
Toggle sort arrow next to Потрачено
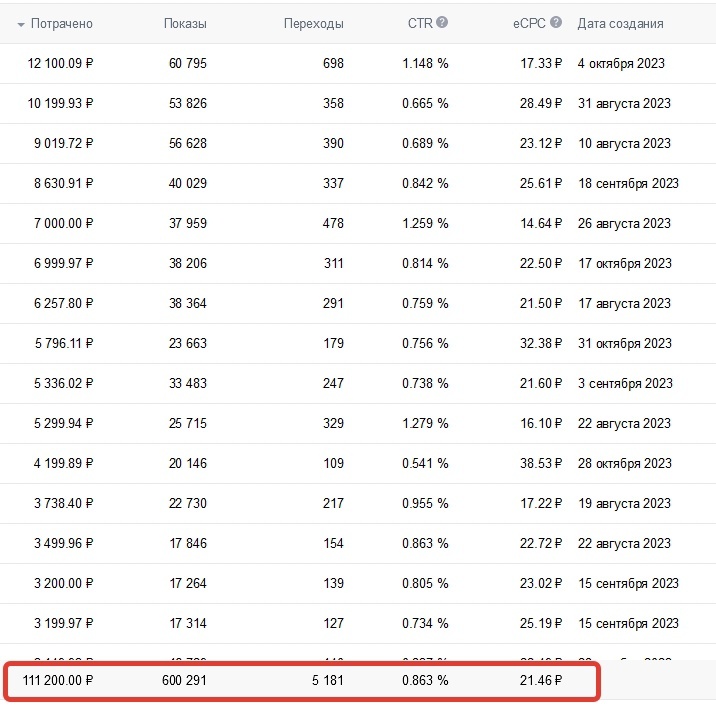[21, 25]
